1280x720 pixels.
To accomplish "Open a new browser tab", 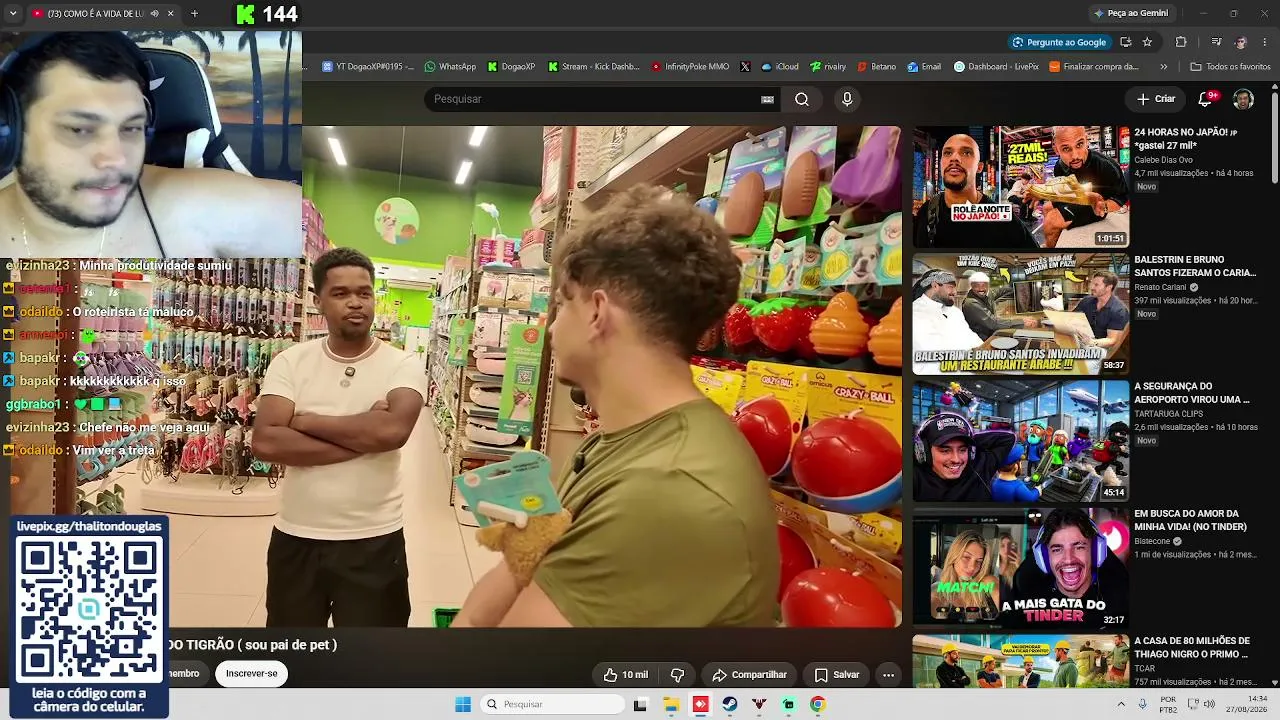I will click(194, 14).
